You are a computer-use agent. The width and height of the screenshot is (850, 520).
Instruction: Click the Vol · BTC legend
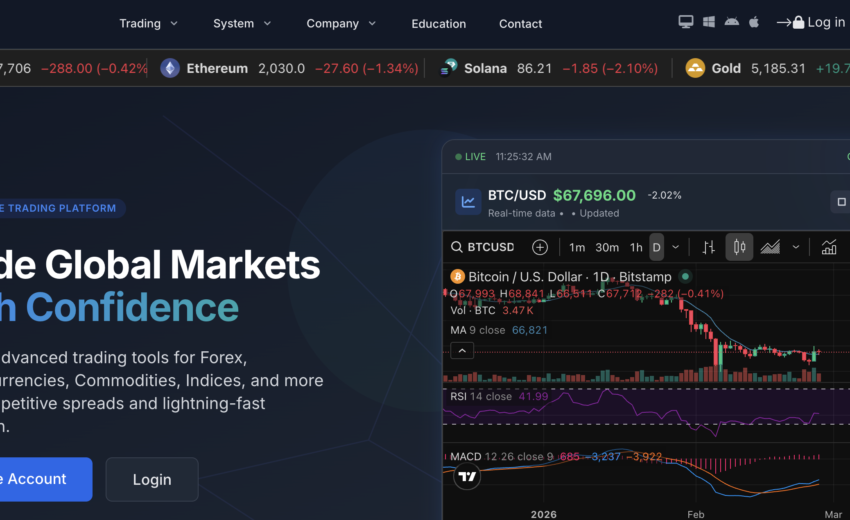[x=473, y=310]
